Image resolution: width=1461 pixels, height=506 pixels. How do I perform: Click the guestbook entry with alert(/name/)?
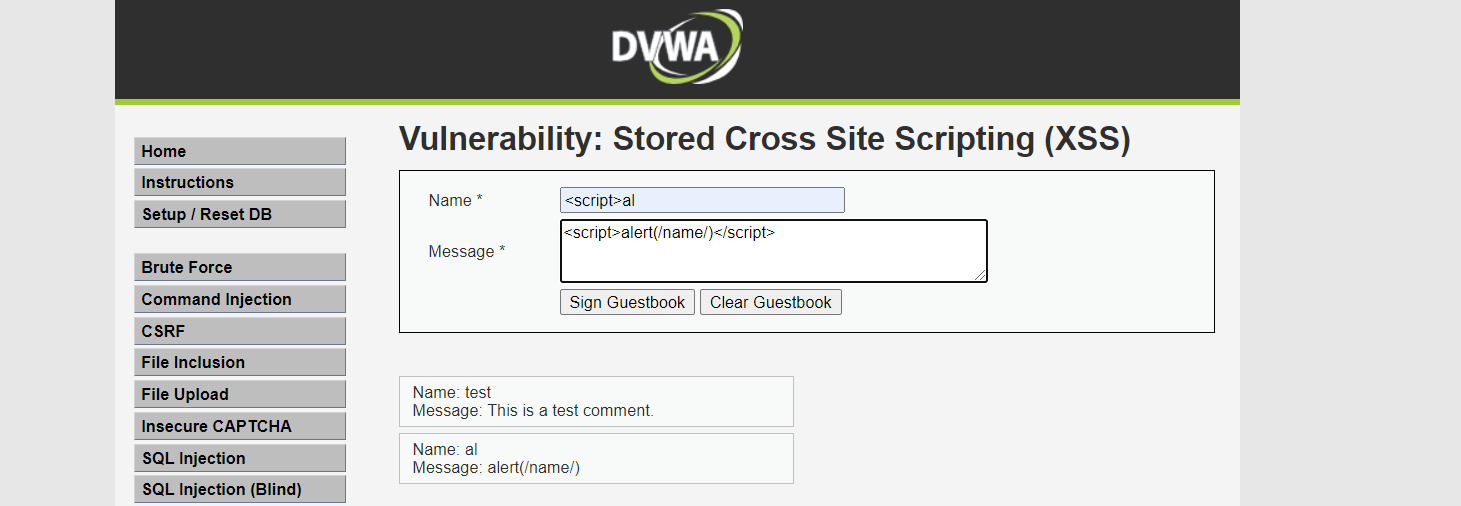(596, 458)
